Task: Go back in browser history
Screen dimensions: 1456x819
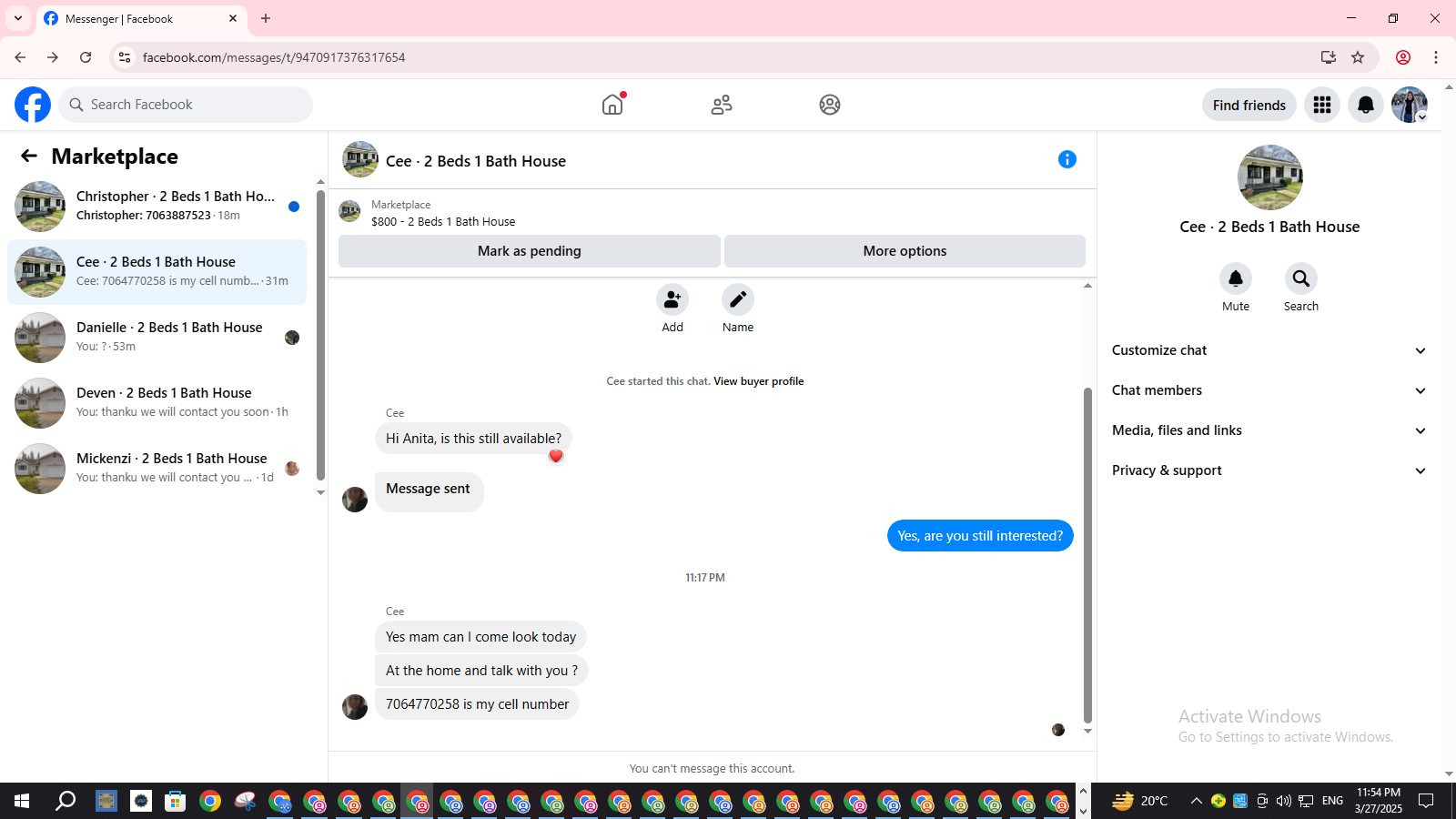Action: (20, 57)
